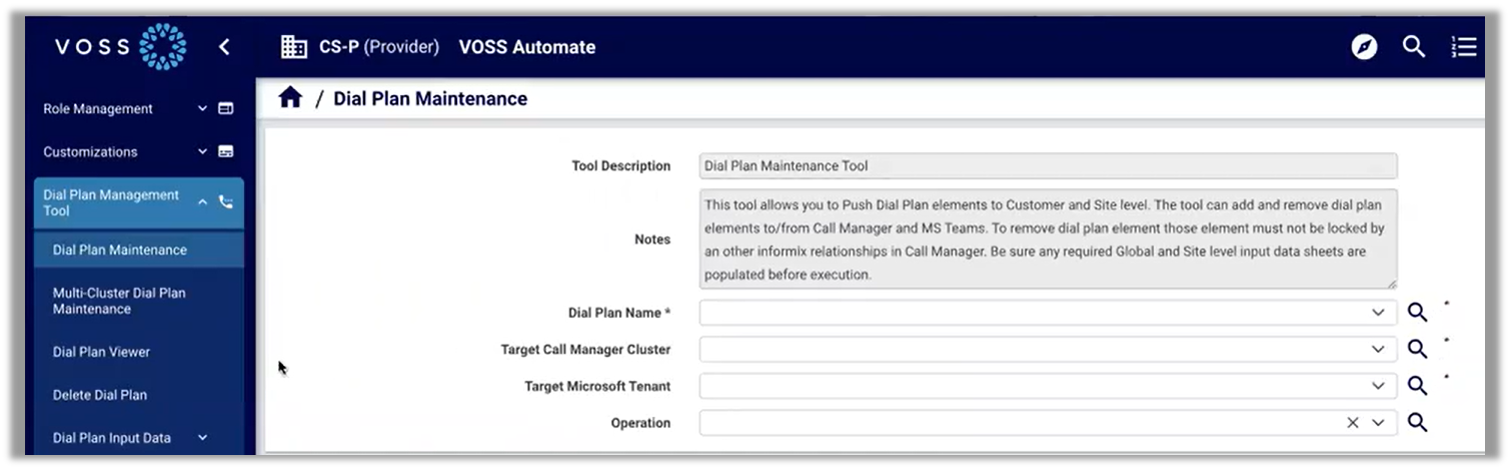Open Operation dropdown arrow
The height and width of the screenshot is (470, 1510).
click(1378, 423)
